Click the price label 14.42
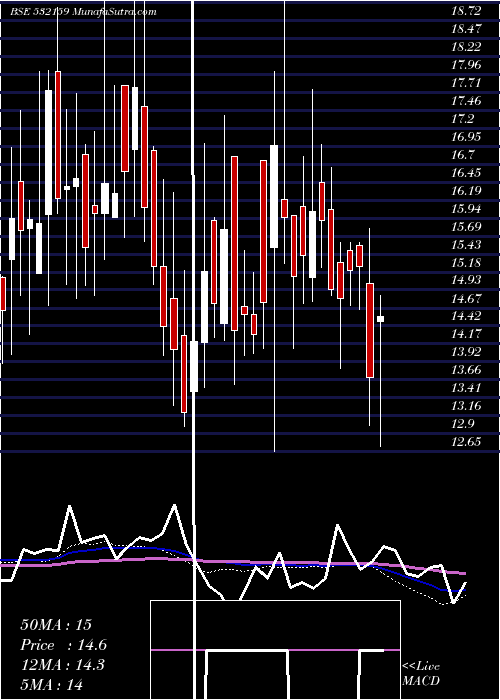 point(467,316)
